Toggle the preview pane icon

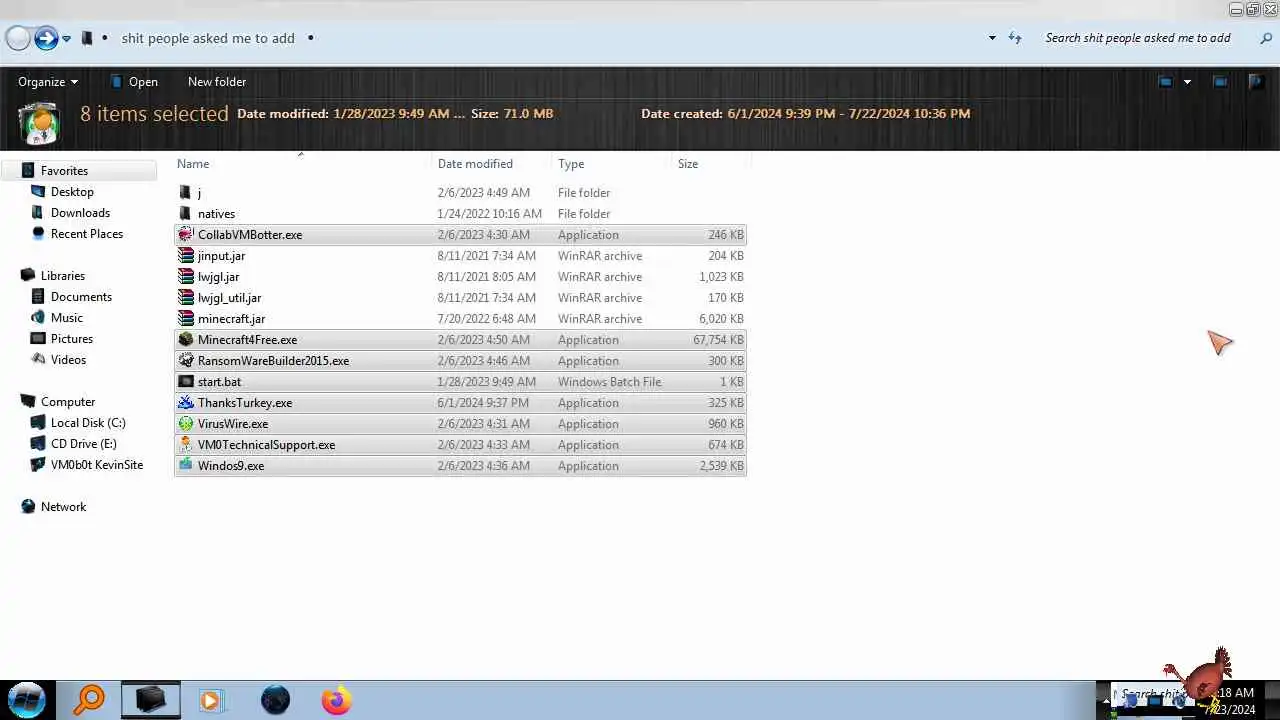pyautogui.click(x=1220, y=82)
